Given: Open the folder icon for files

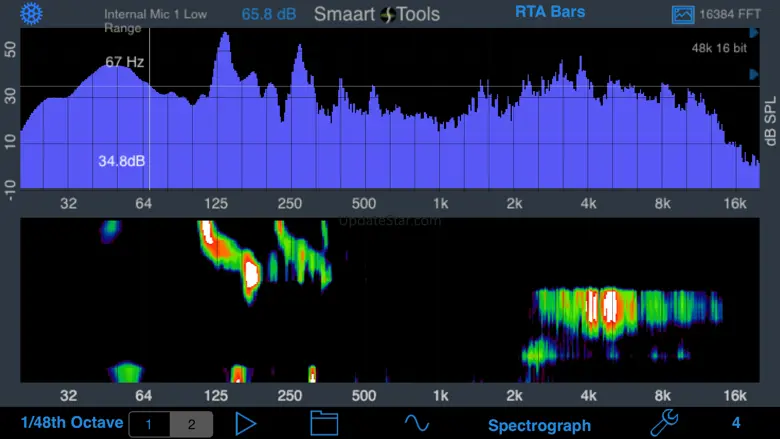Looking at the screenshot, I should 324,424.
